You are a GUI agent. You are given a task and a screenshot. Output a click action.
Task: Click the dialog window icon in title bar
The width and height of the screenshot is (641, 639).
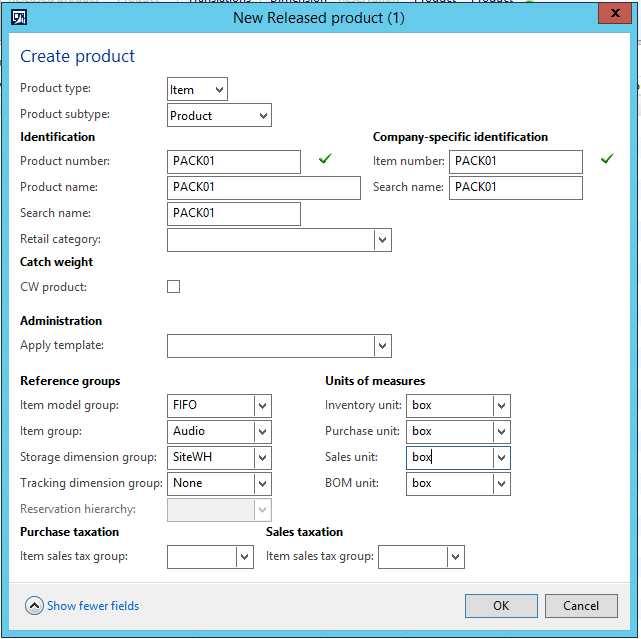click(19, 17)
